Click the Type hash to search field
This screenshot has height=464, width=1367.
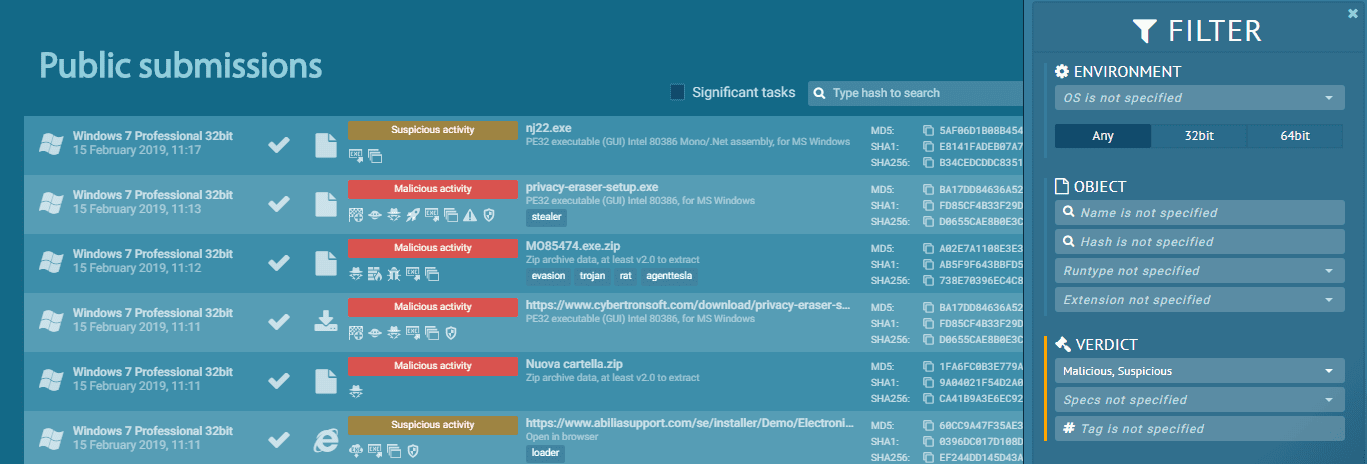pyautogui.click(x=915, y=93)
